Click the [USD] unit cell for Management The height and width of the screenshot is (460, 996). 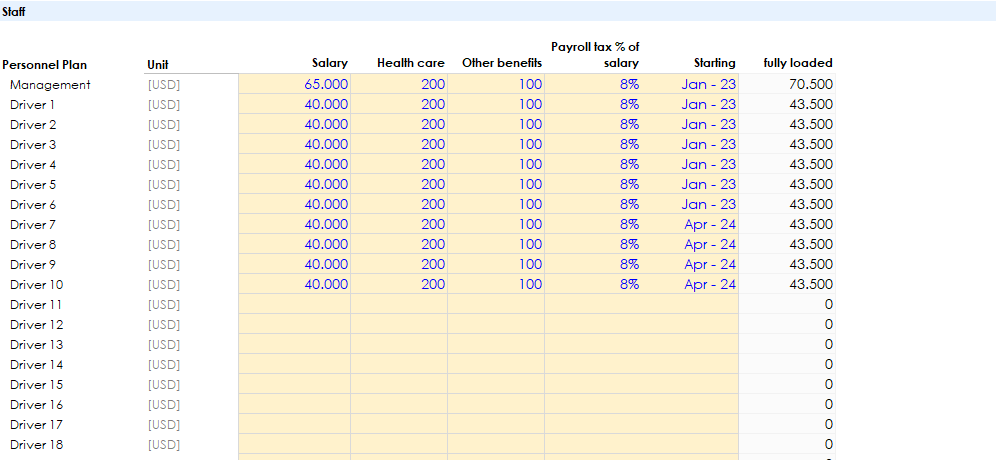click(x=163, y=85)
